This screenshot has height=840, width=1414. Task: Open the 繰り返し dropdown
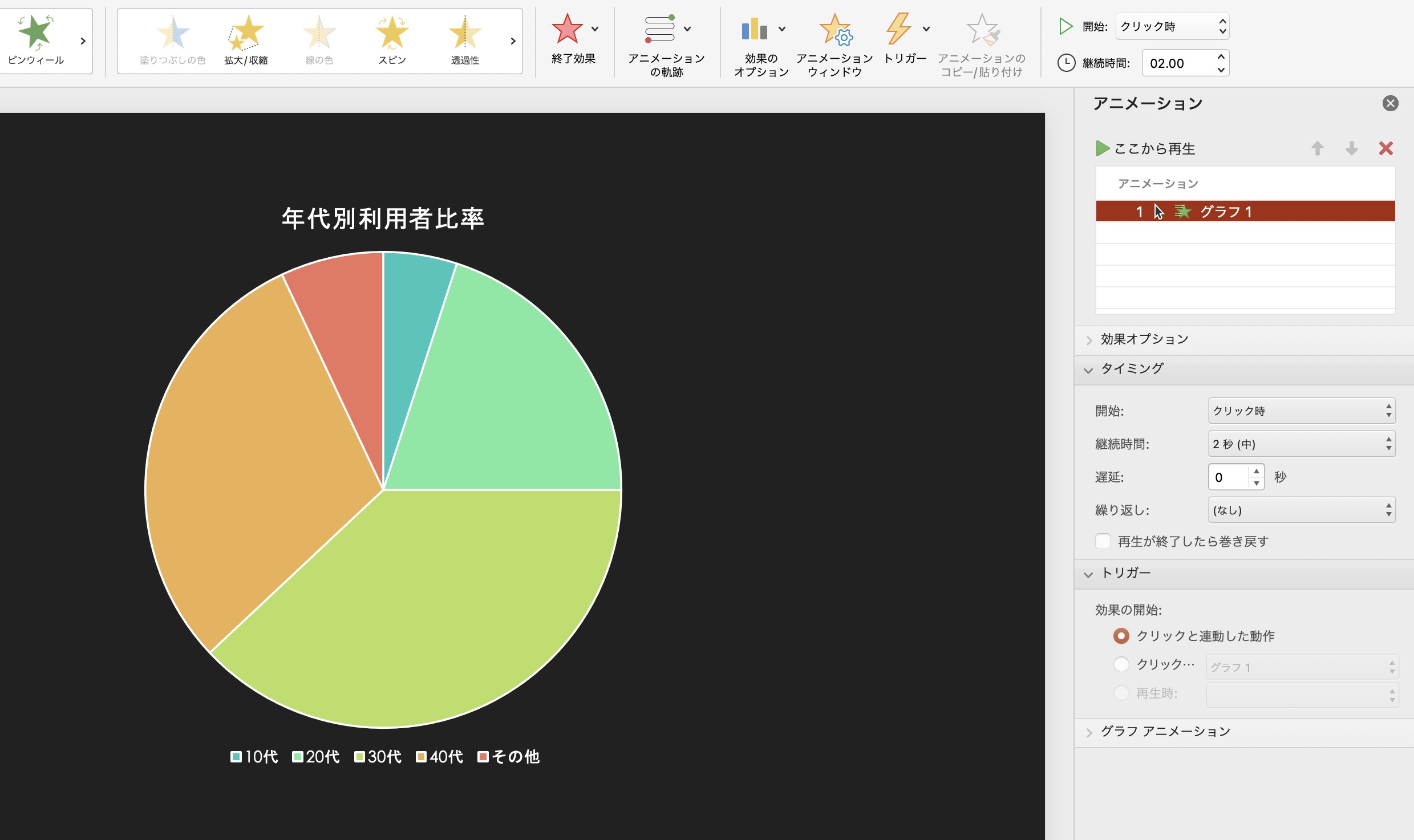pos(1302,510)
